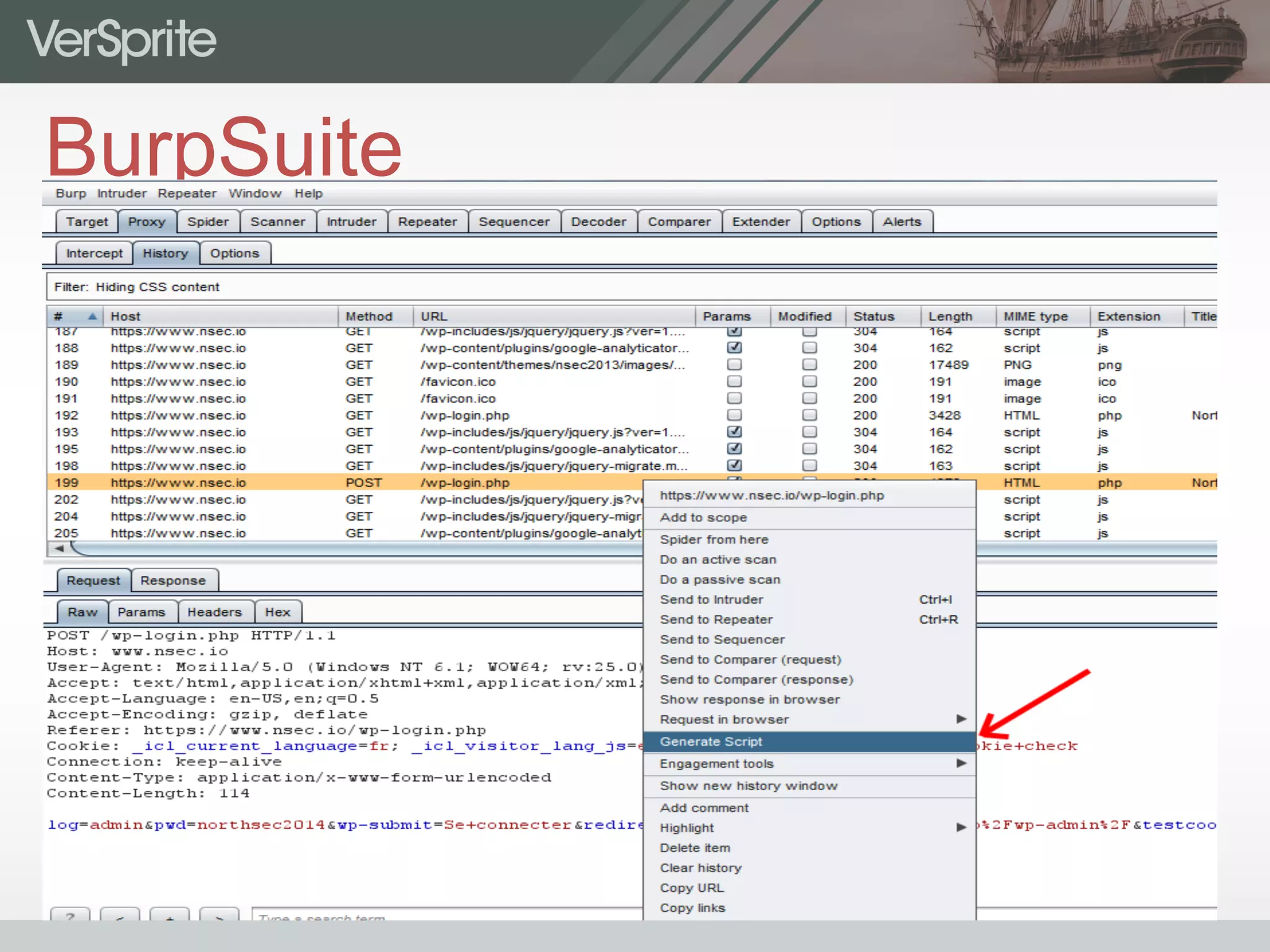
Task: Choose Spider from here
Action: [809, 540]
